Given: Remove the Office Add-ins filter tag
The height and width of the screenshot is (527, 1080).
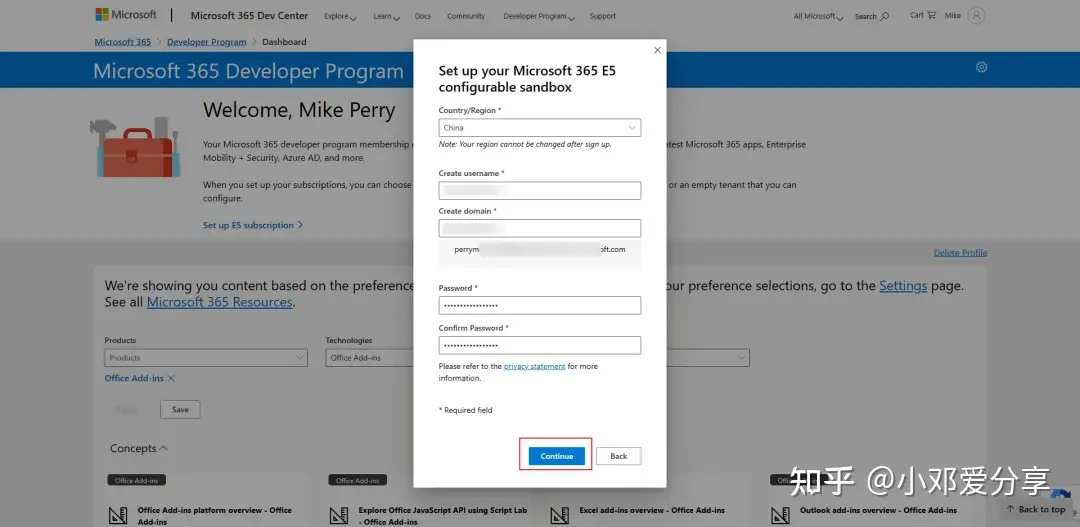Looking at the screenshot, I should point(172,378).
